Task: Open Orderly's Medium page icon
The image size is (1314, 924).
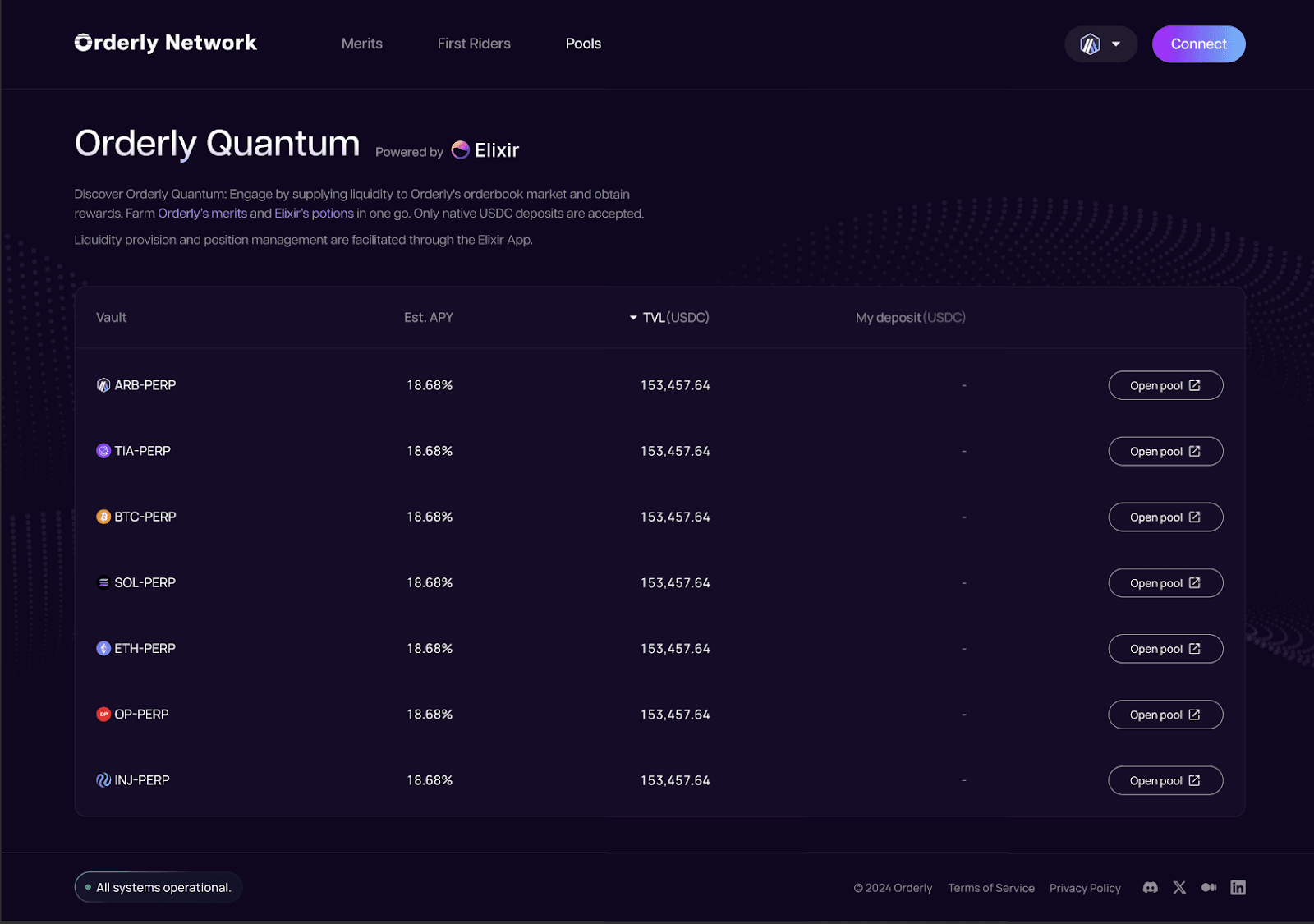Action: [1209, 887]
